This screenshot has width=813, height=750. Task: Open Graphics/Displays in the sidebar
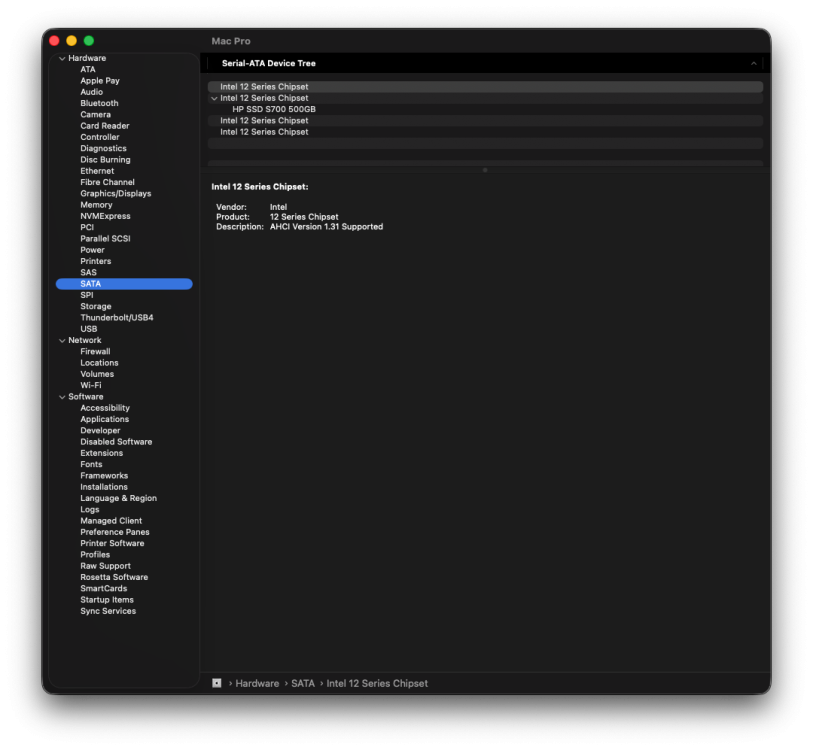116,193
